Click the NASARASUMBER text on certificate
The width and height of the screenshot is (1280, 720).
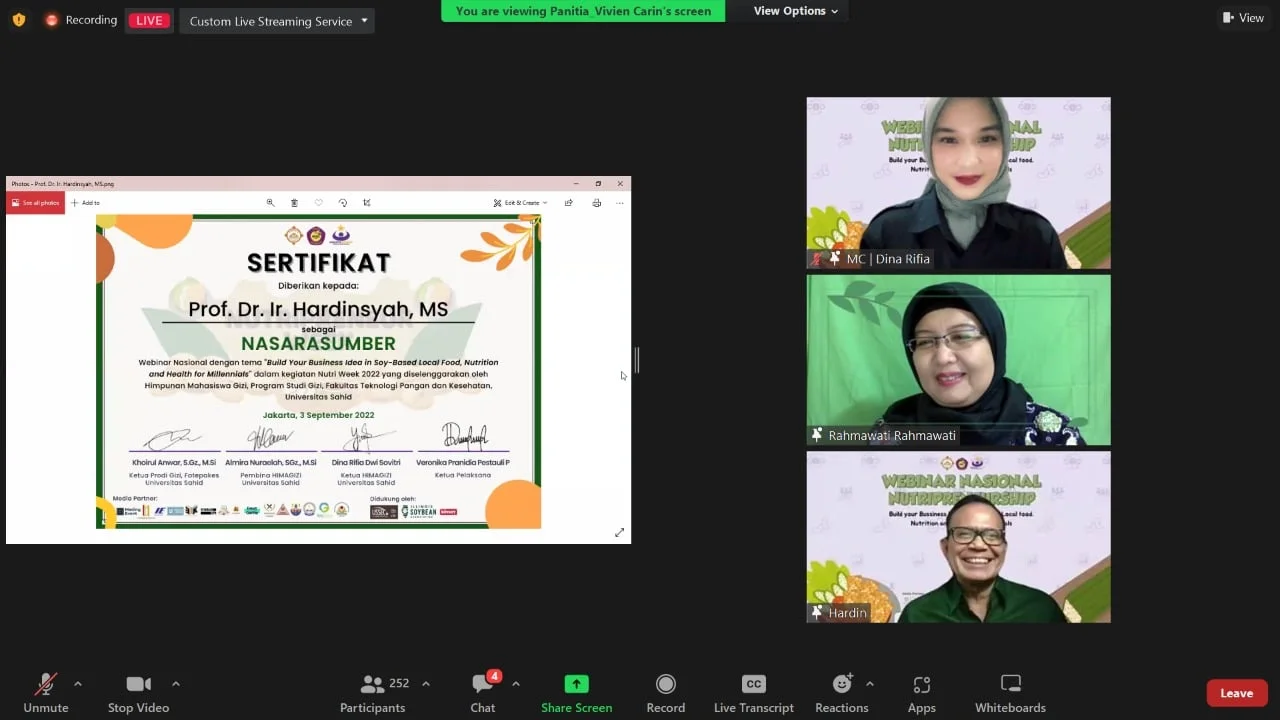[318, 344]
